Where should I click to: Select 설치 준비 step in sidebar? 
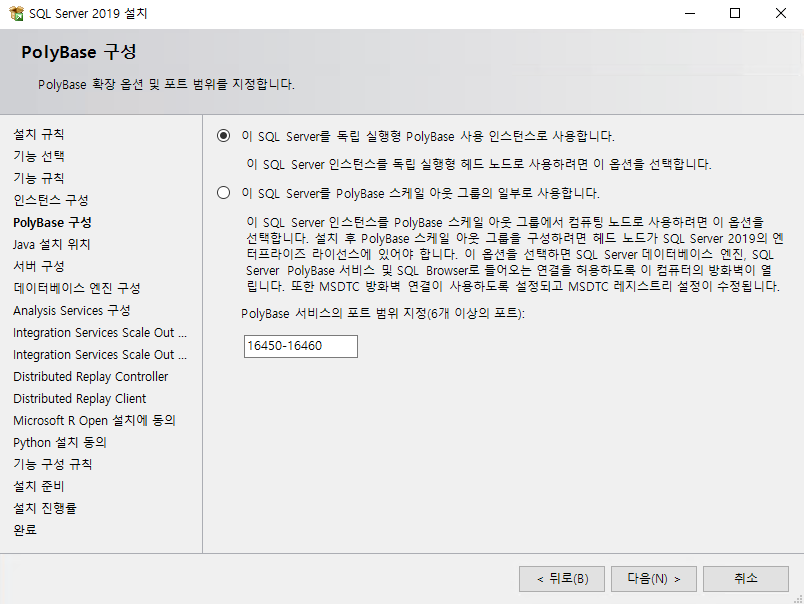(39, 486)
